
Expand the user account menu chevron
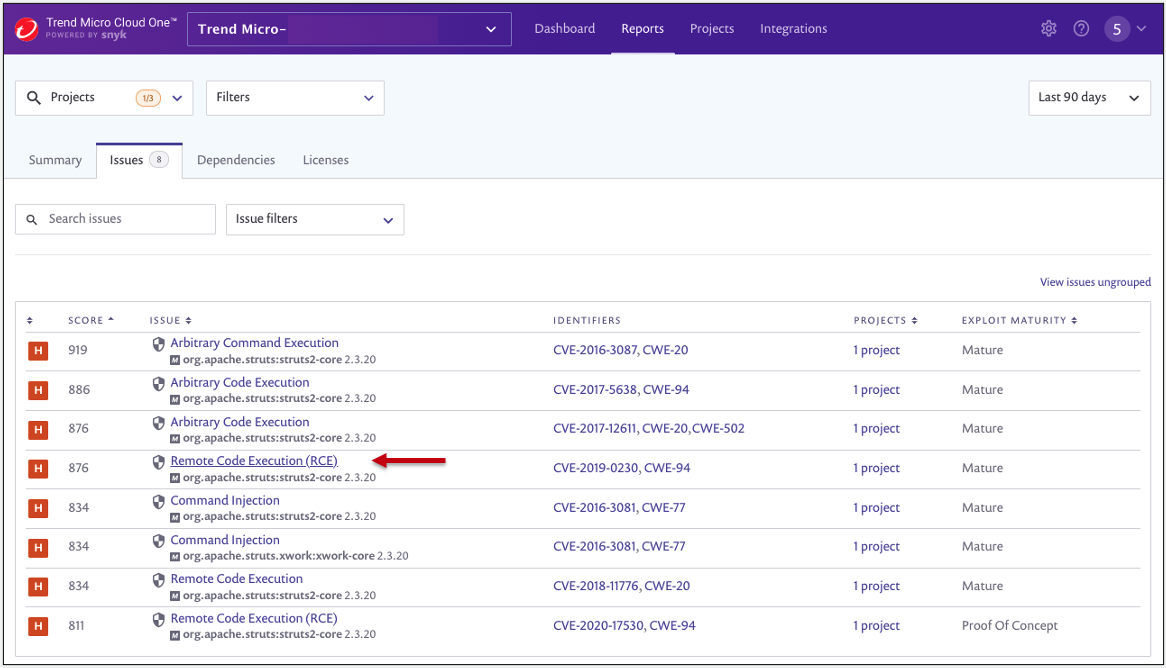[x=1141, y=29]
